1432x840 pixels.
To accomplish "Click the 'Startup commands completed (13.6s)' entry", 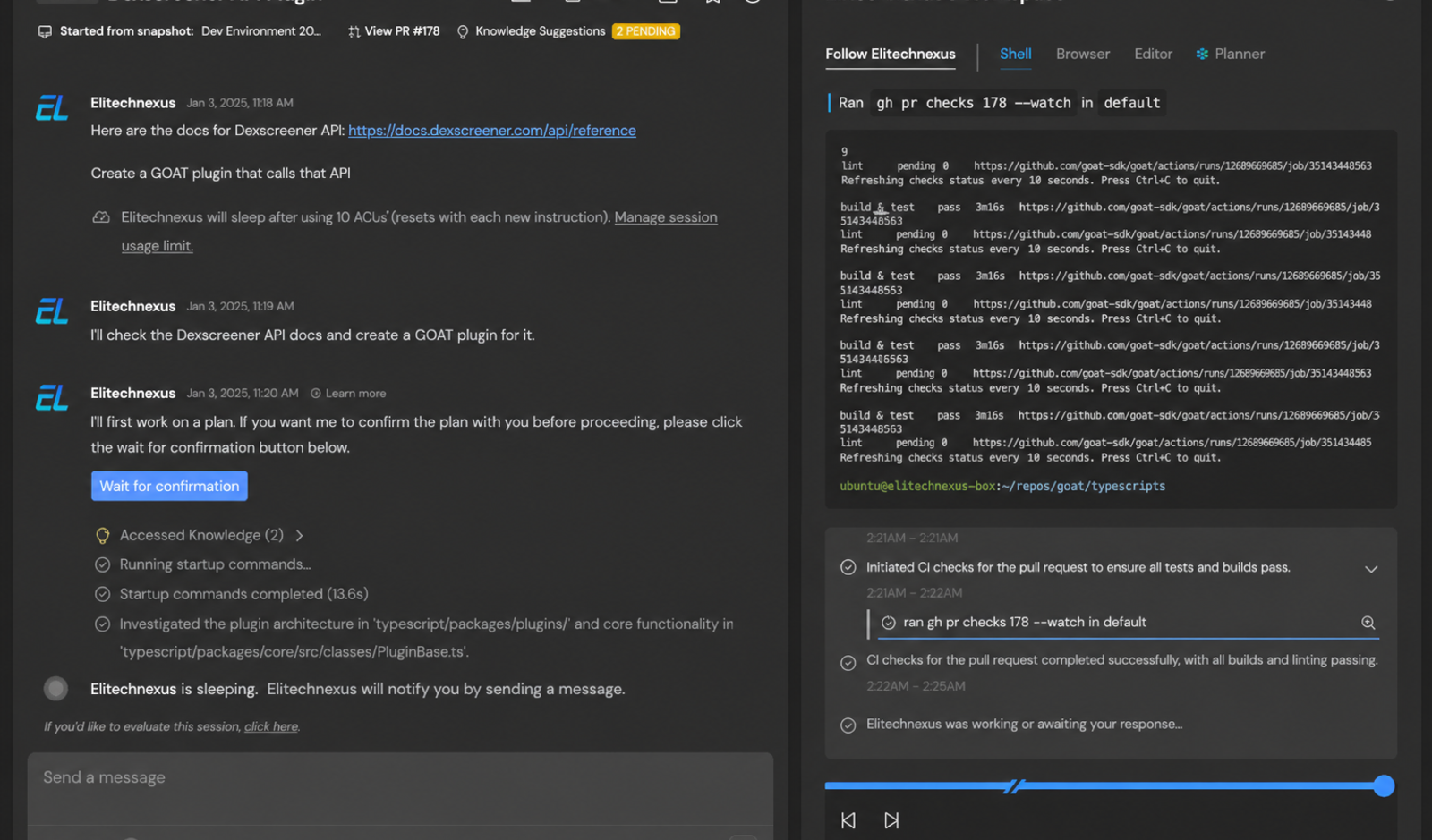I will click(244, 594).
